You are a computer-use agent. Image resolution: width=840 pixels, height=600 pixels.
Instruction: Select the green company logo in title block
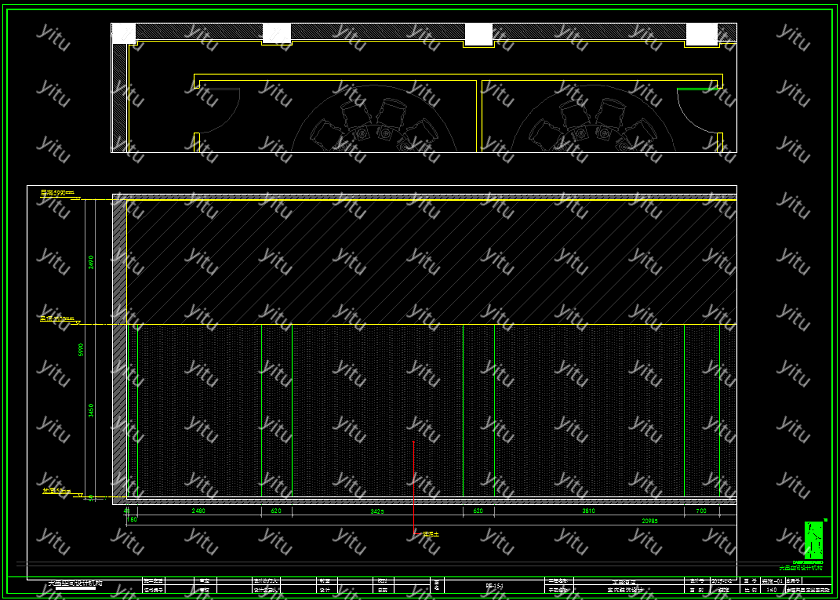pos(814,539)
